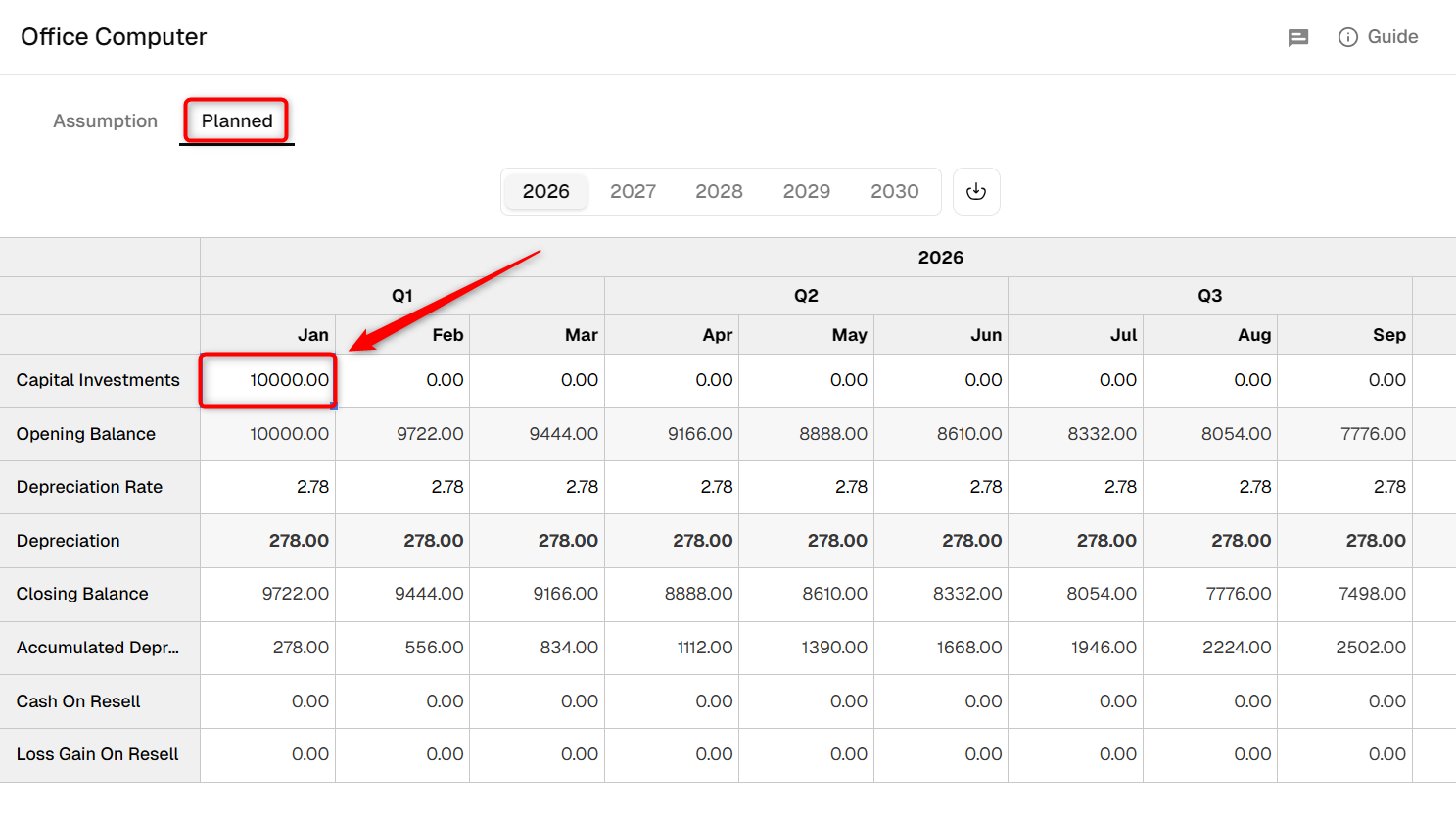This screenshot has height=819, width=1456.
Task: Click the Q1 quarter header
Action: tap(402, 296)
